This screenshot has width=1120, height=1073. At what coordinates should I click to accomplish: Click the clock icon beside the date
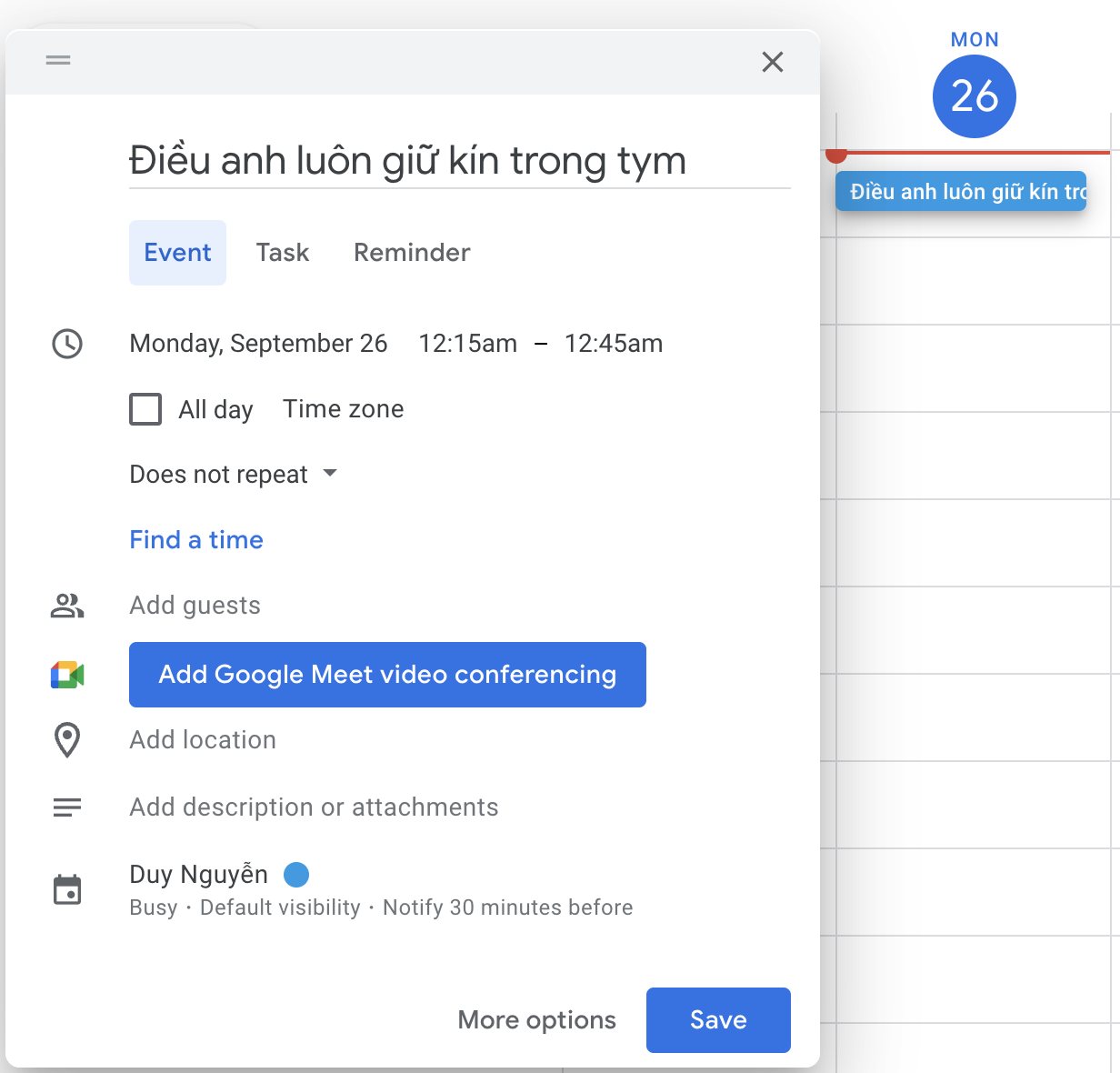[67, 344]
